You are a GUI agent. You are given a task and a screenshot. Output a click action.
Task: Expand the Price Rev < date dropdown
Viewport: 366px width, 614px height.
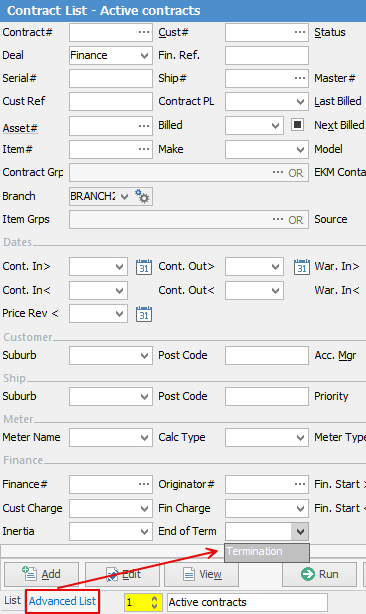[x=119, y=314]
